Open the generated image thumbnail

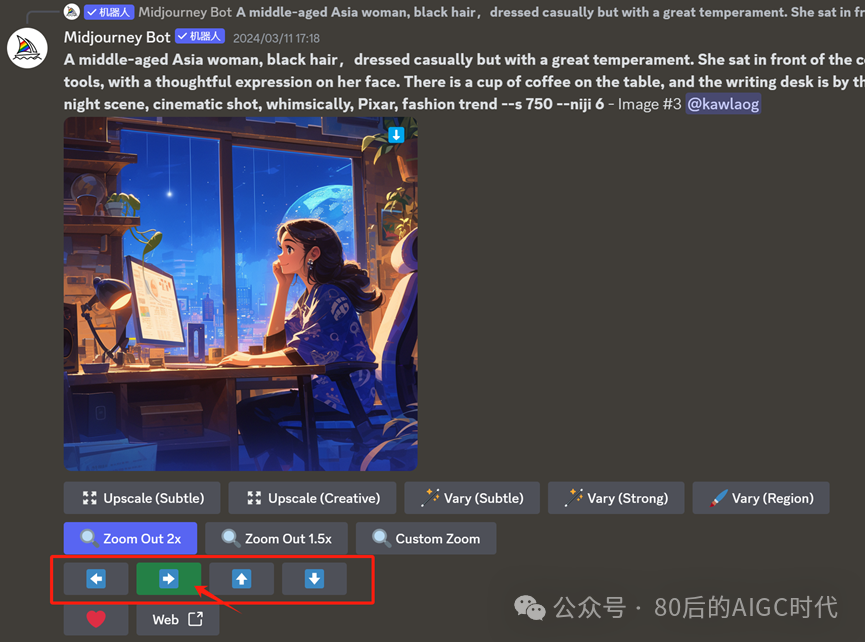pos(241,294)
